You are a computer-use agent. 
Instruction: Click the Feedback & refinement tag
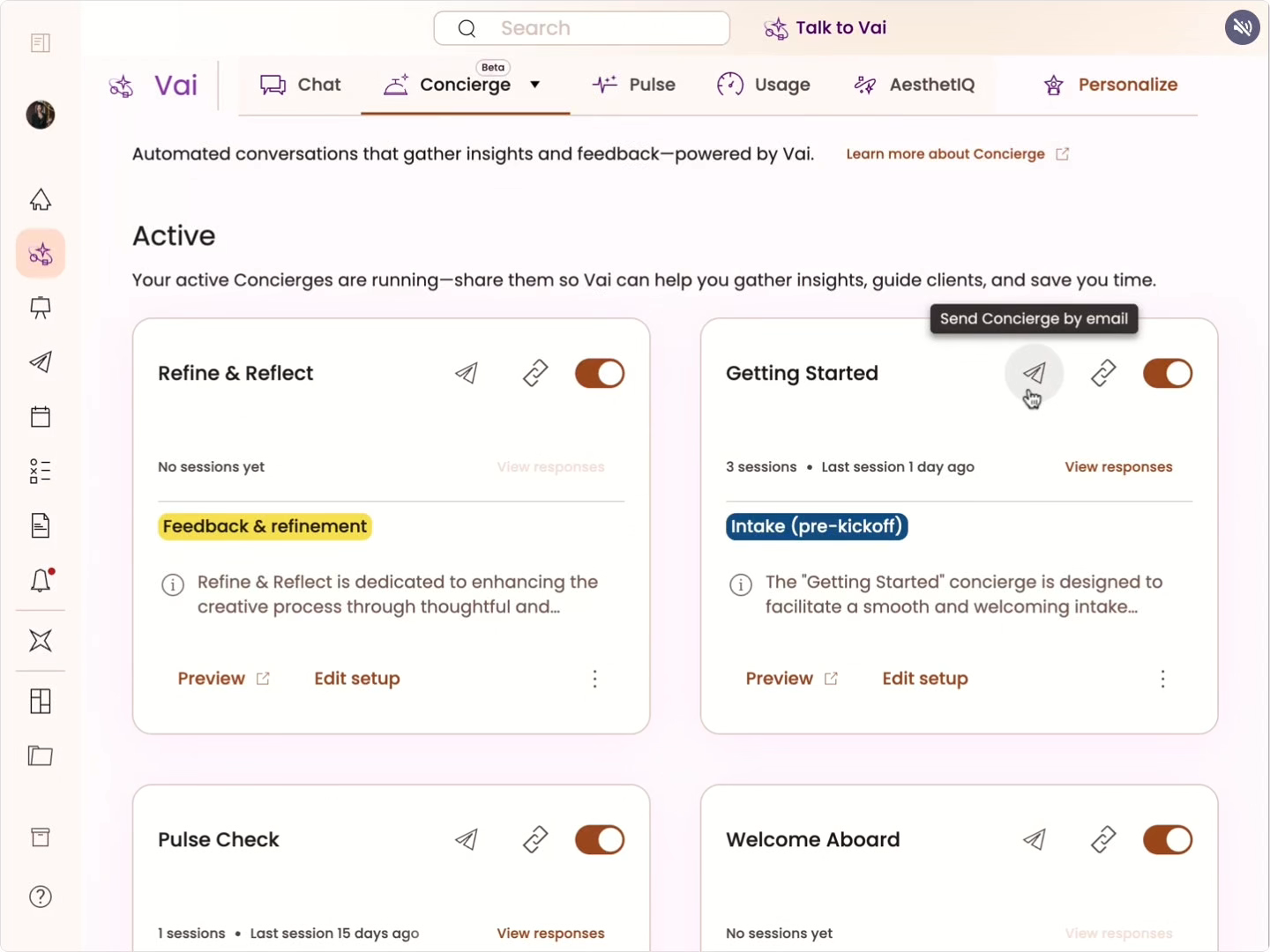click(x=265, y=526)
